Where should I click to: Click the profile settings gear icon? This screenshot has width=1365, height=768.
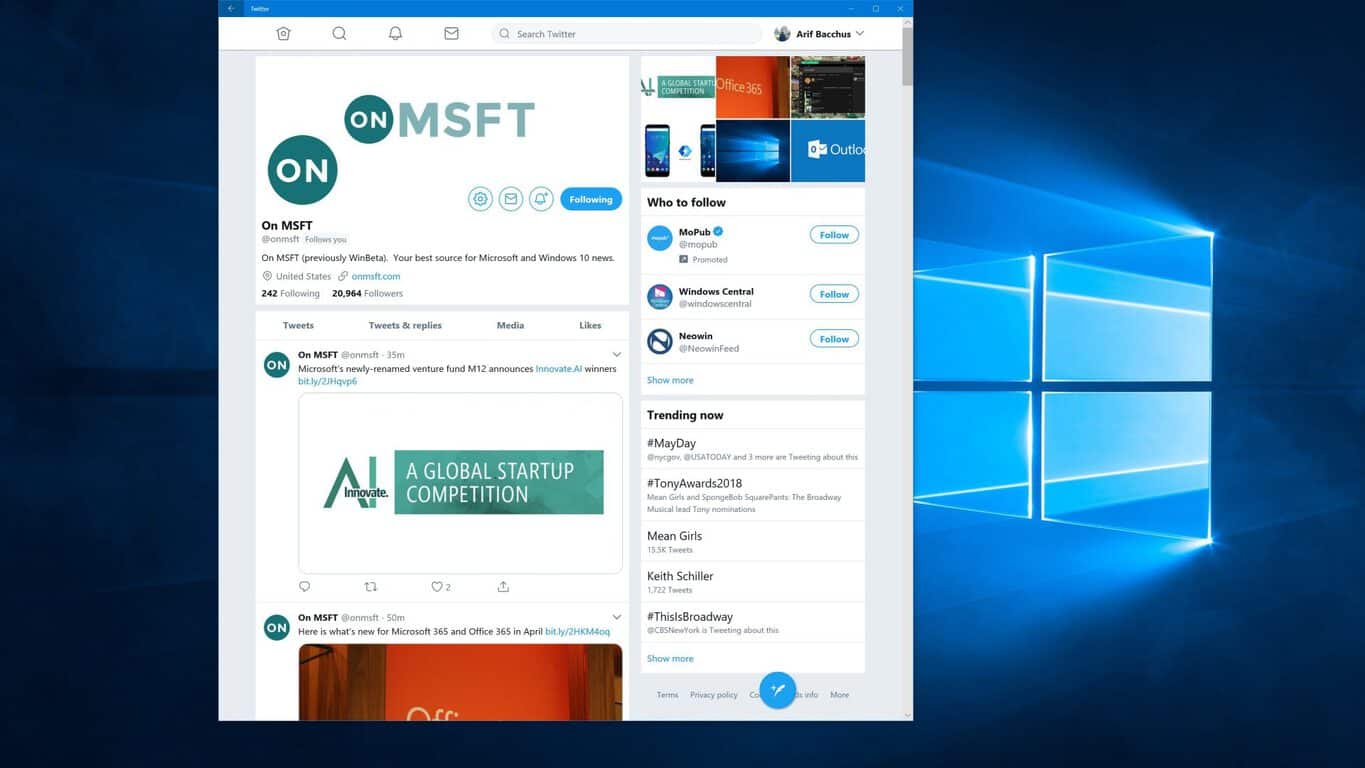pos(480,199)
